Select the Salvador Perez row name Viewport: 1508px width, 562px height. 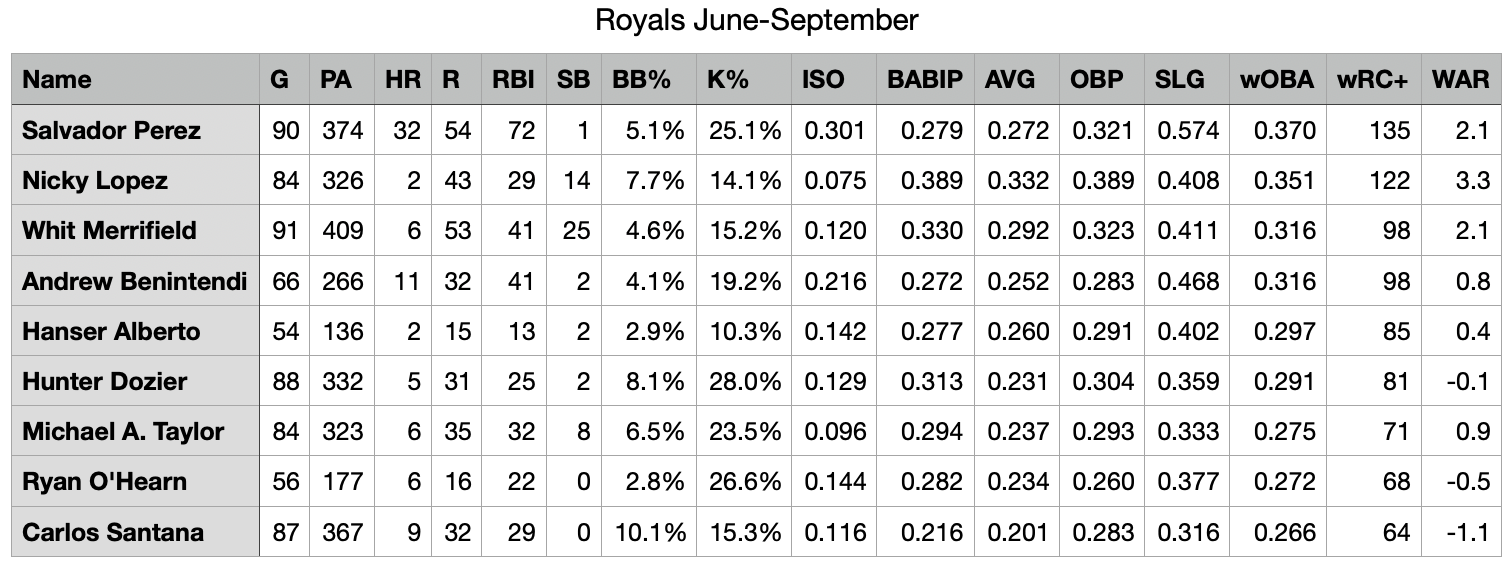click(111, 130)
